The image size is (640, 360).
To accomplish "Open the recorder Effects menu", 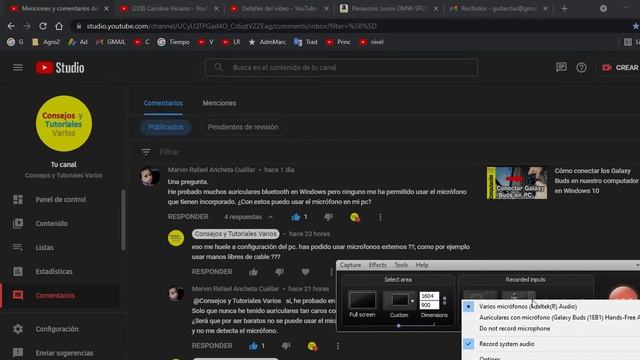I will [x=378, y=265].
